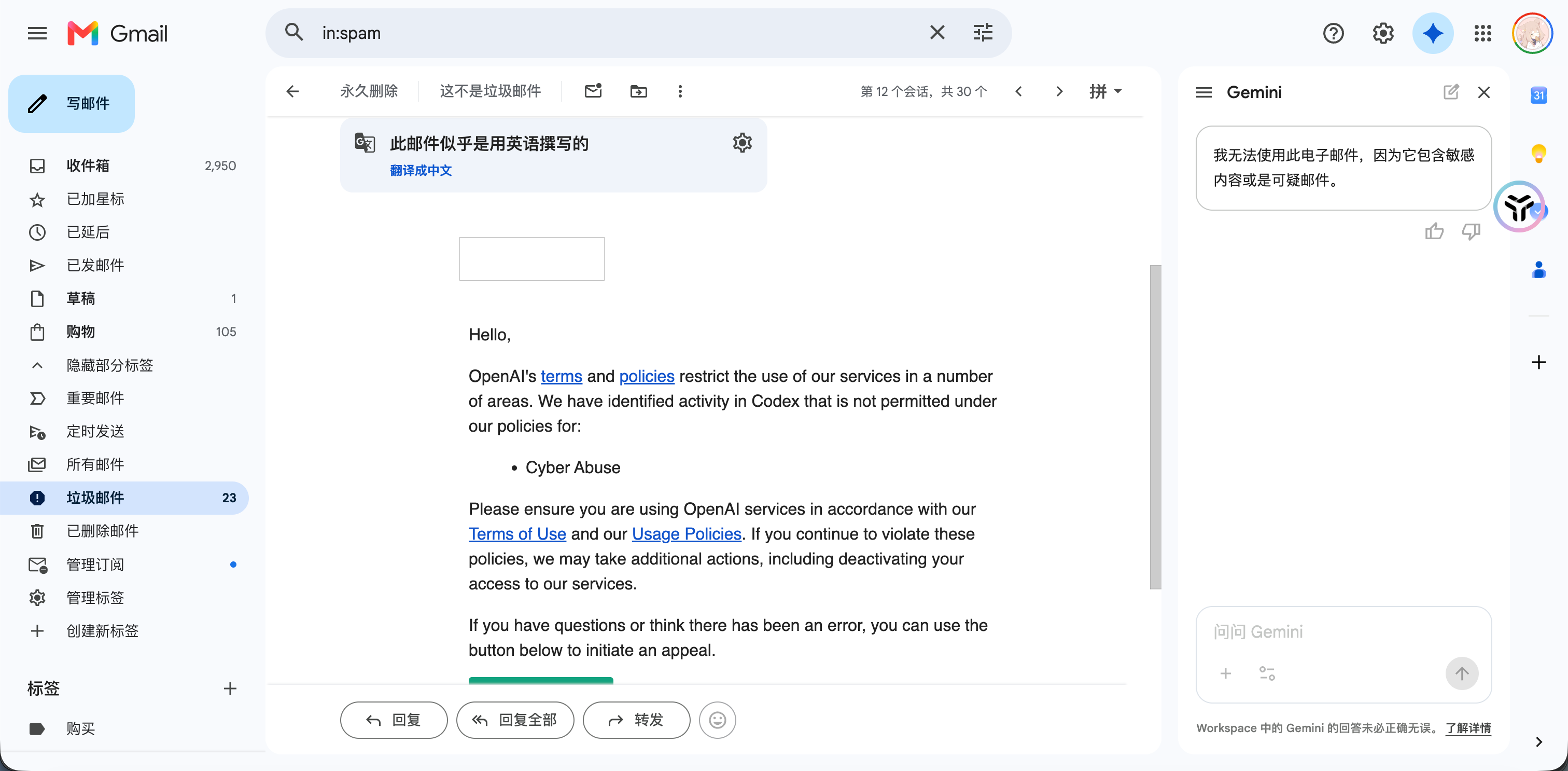The height and width of the screenshot is (771, 1568).
Task: Click 回复全部 to reply all
Action: click(515, 721)
